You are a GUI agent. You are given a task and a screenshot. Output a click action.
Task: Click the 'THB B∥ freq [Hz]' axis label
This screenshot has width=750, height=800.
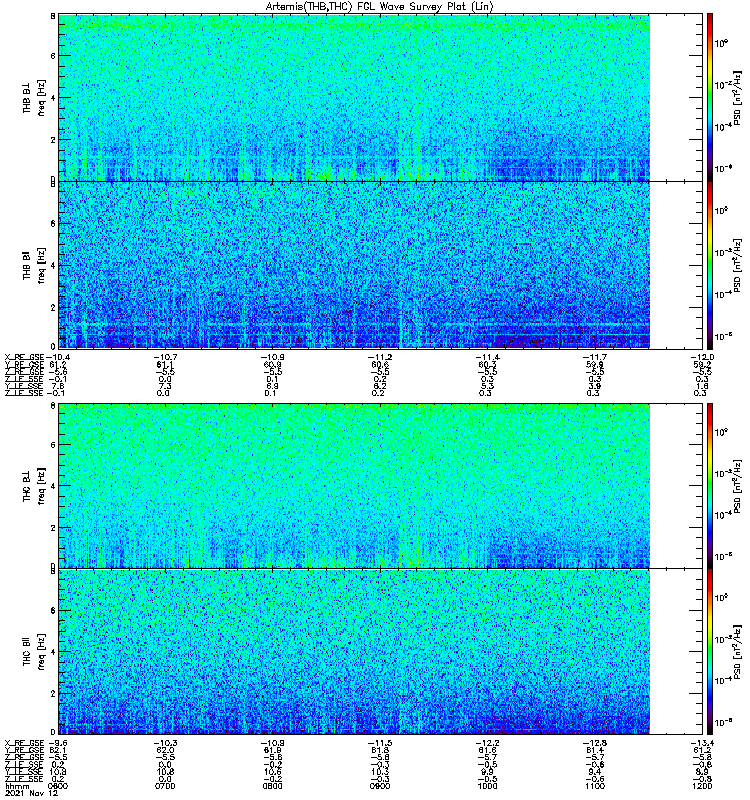[33, 265]
